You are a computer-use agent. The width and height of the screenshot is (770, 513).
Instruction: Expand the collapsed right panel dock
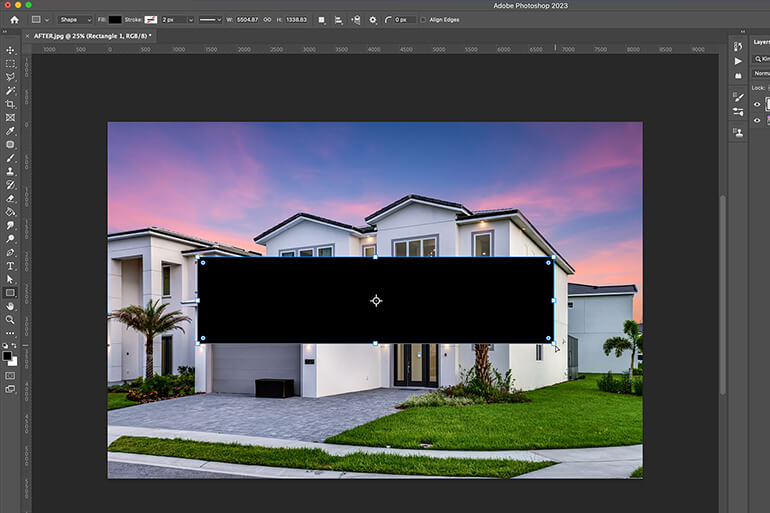click(x=742, y=31)
